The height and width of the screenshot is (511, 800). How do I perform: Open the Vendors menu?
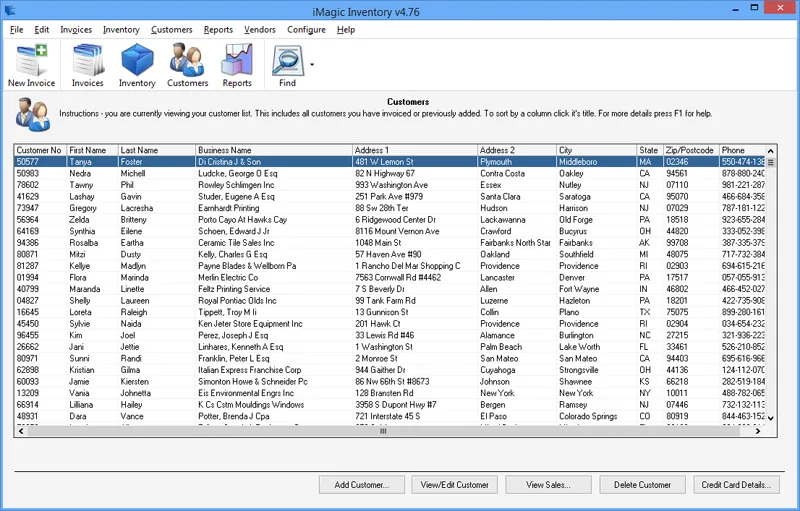(x=260, y=30)
